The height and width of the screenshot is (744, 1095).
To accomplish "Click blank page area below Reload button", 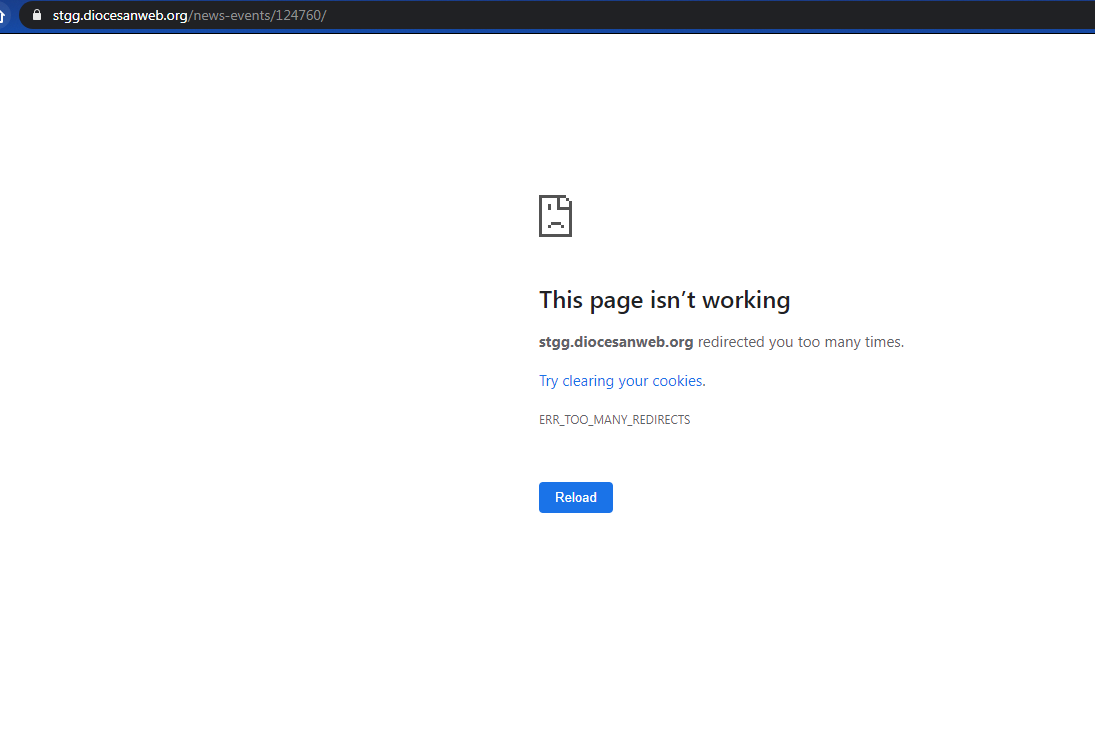I will click(x=576, y=620).
